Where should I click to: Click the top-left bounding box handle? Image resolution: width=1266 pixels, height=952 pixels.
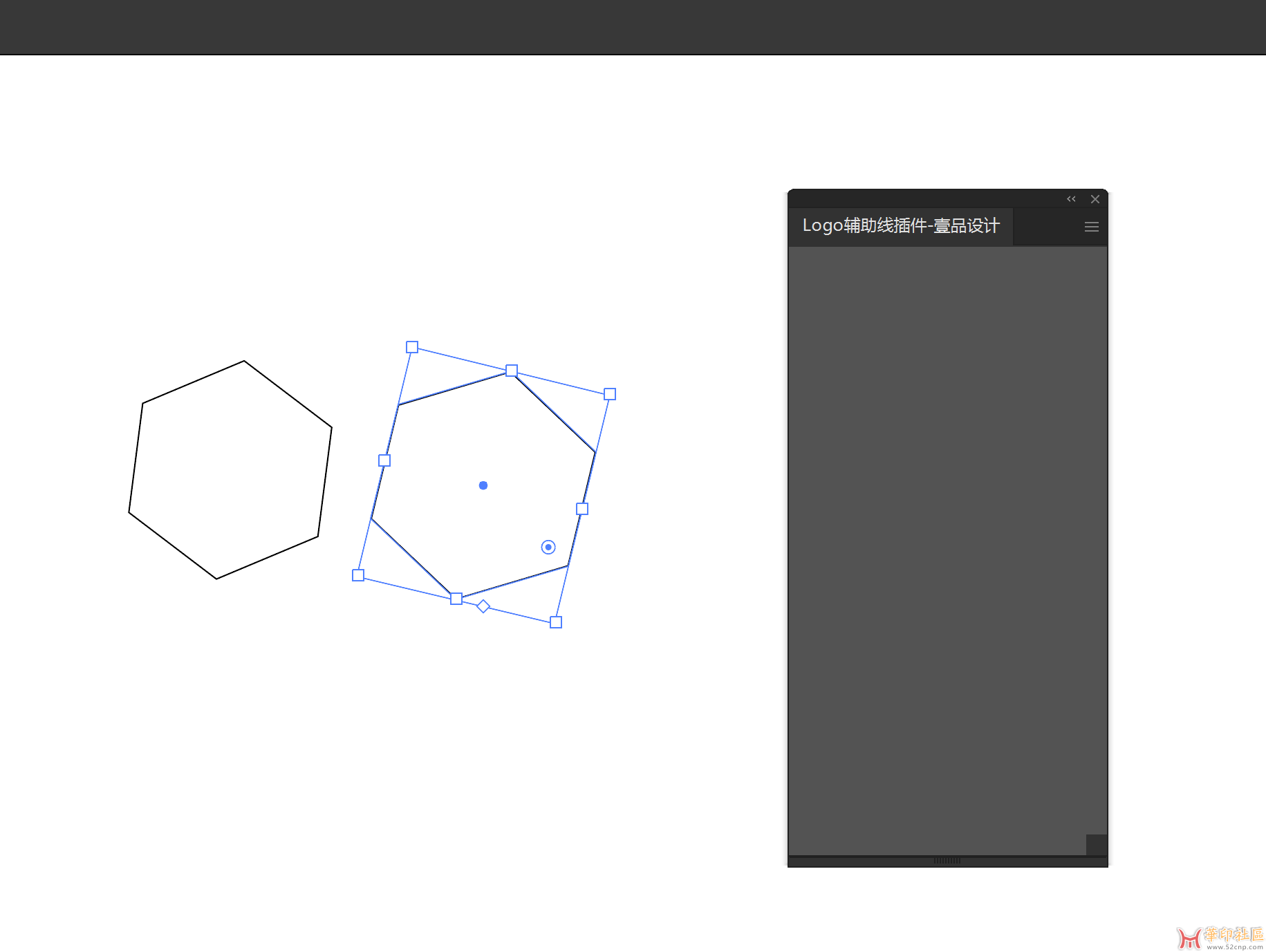tap(412, 347)
